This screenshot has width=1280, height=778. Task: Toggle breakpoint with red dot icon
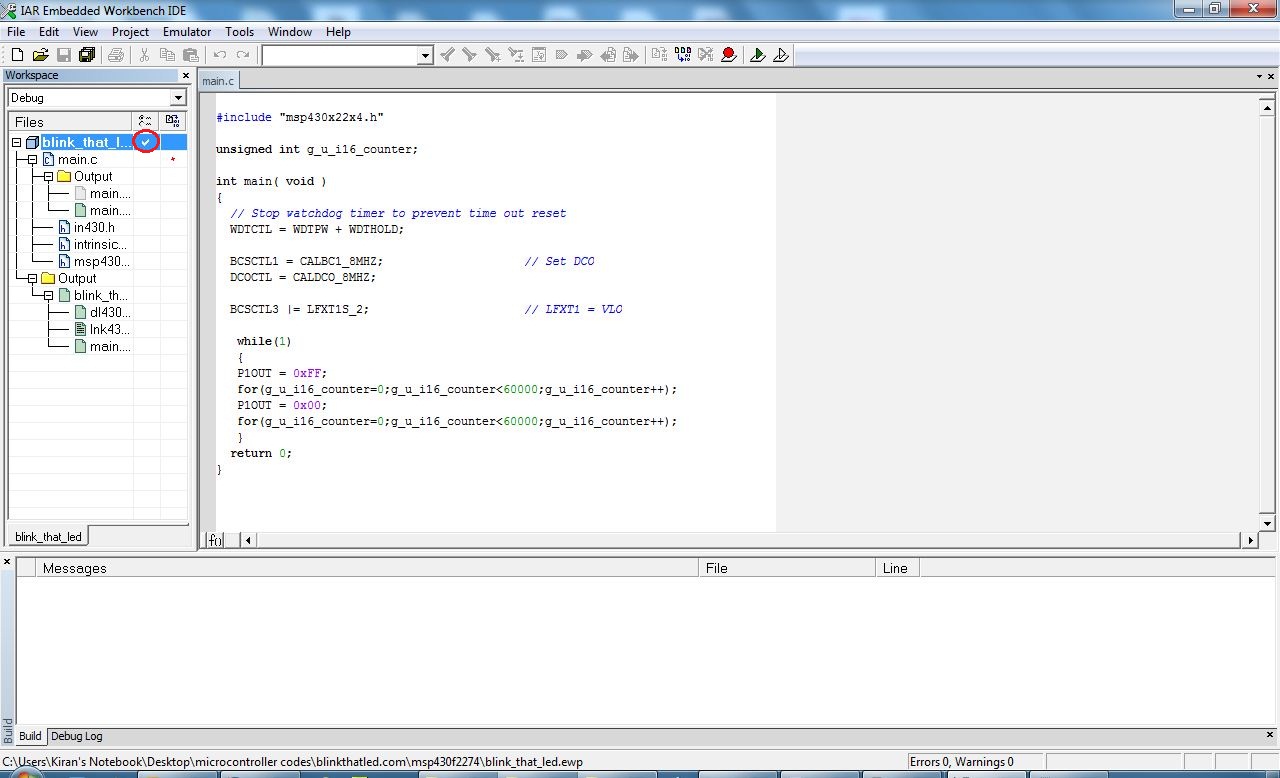(x=729, y=55)
